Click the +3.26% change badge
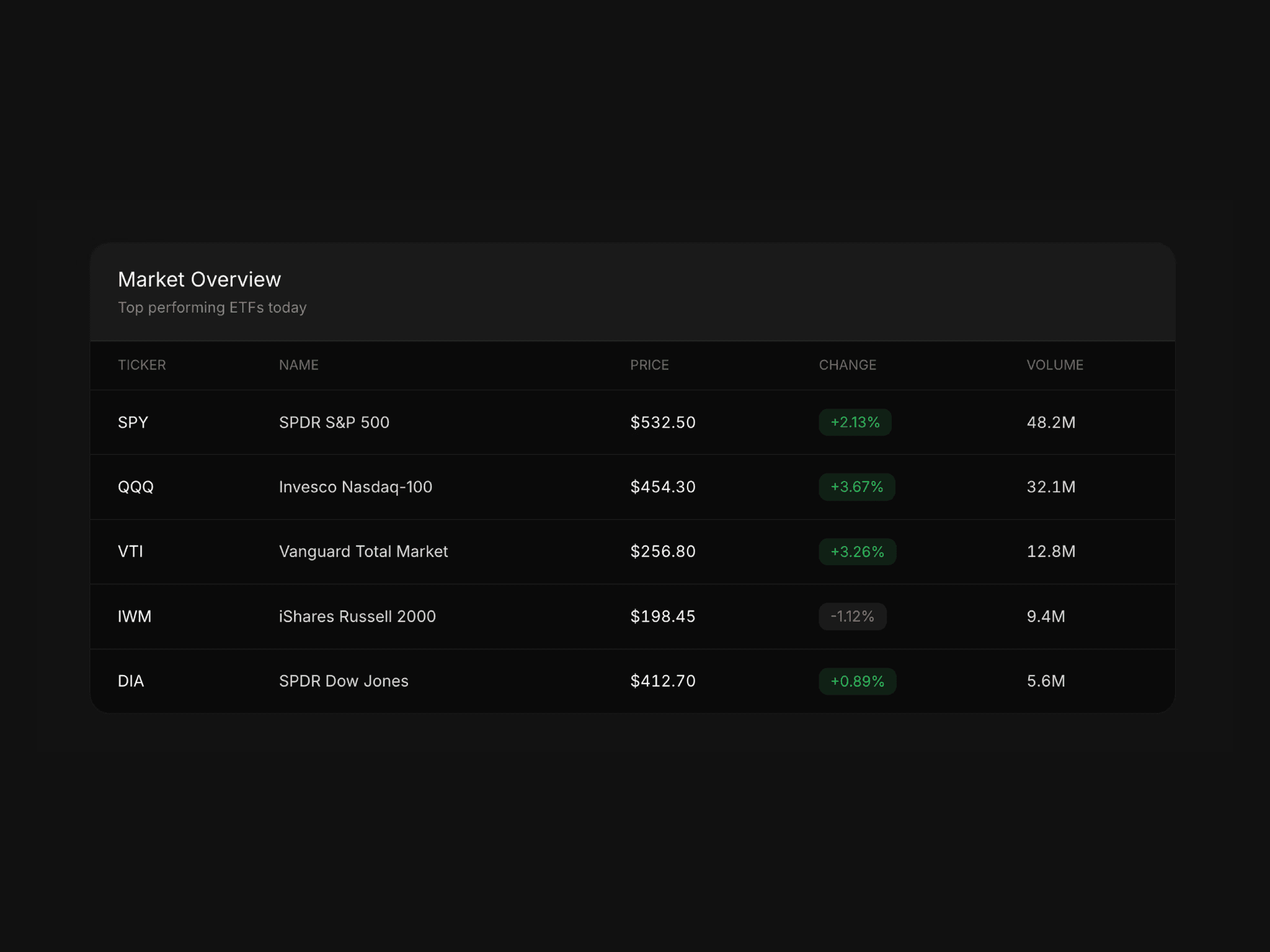Screen dimensions: 1270x952 pyautogui.click(x=858, y=552)
